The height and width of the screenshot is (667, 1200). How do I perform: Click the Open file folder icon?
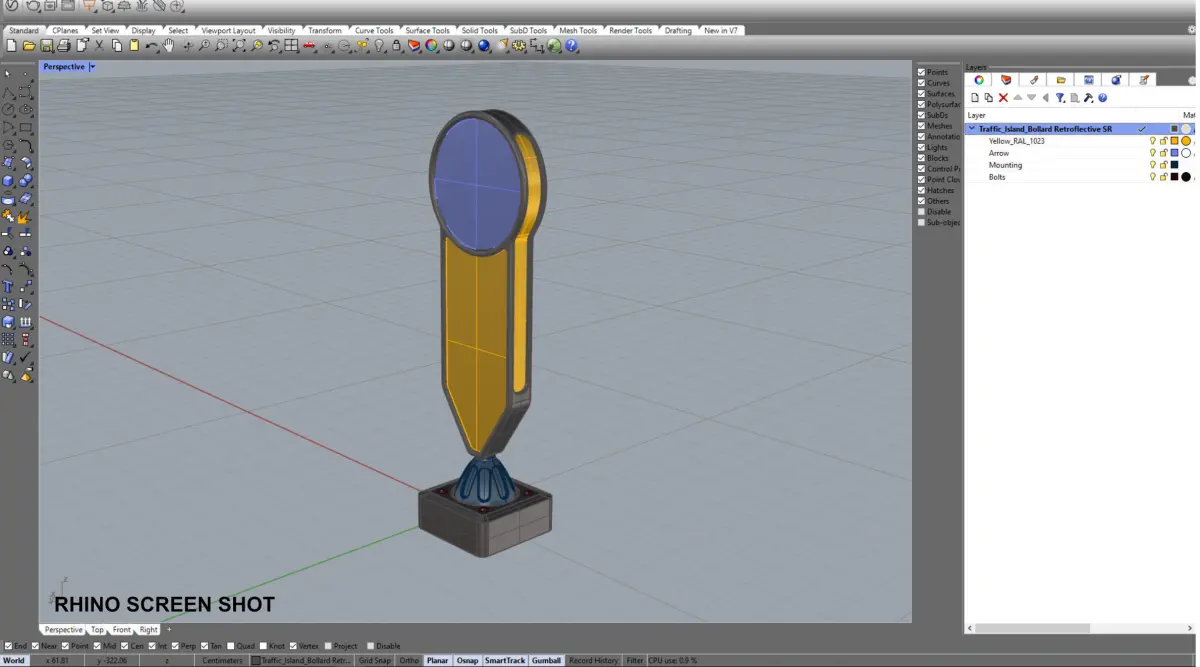28,46
